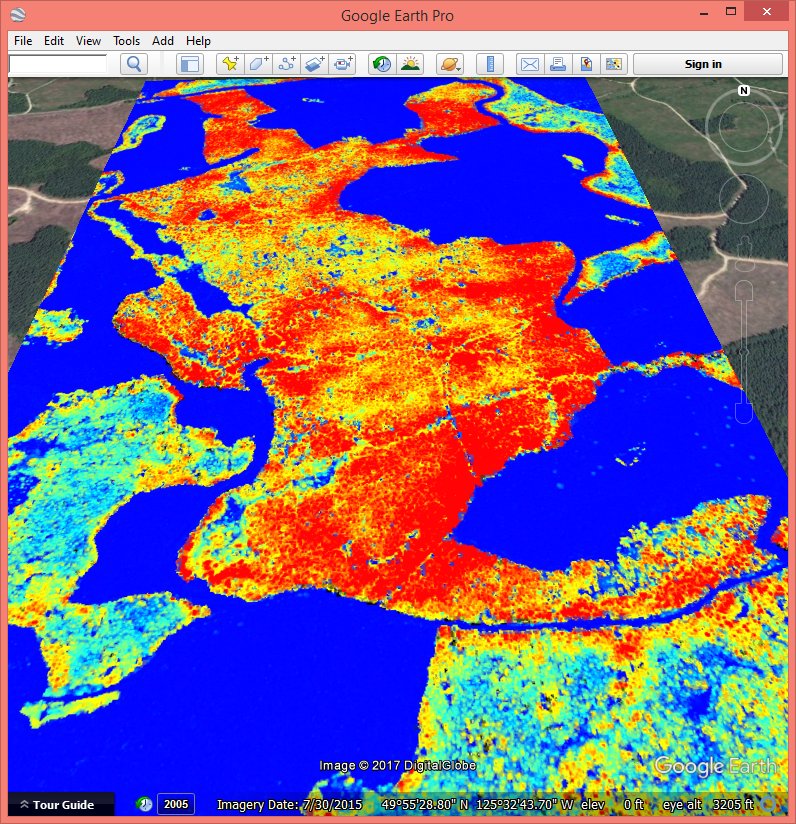Select the Add Polygon tool
Screen dimensions: 796x824
(x=259, y=64)
